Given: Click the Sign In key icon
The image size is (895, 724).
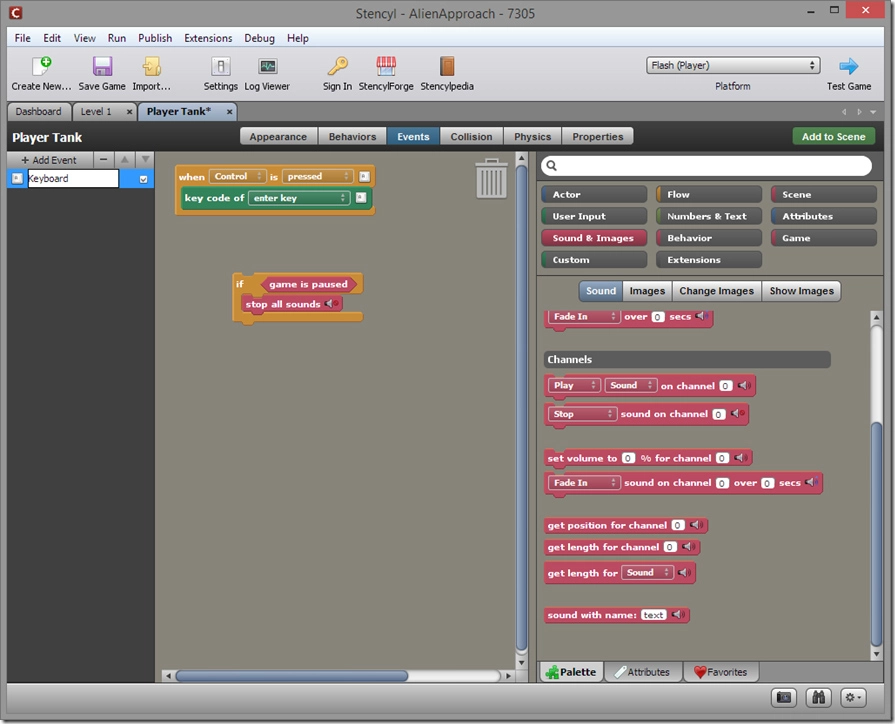Looking at the screenshot, I should pyautogui.click(x=337, y=66).
